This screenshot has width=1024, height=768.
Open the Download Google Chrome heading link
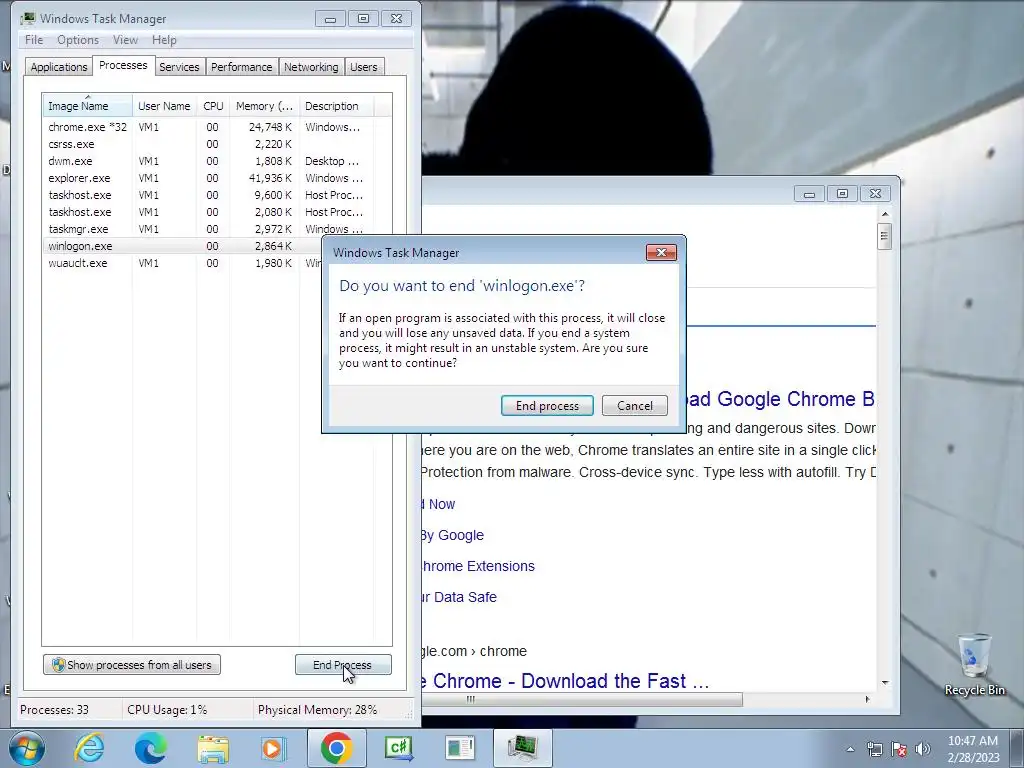point(780,399)
